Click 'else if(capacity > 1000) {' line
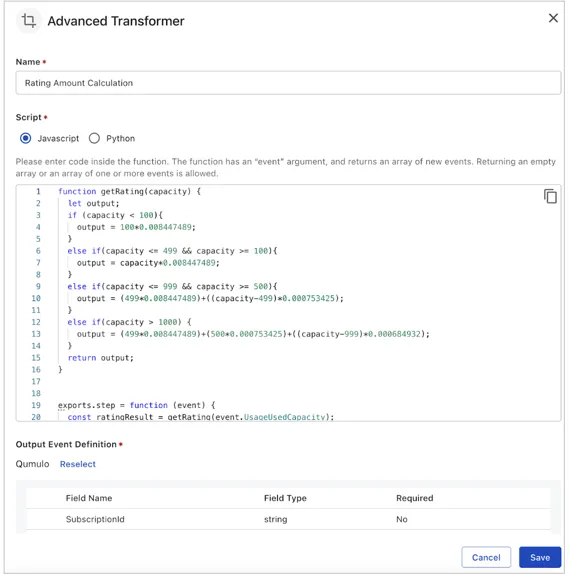This screenshot has height=578, width=569. point(129,322)
